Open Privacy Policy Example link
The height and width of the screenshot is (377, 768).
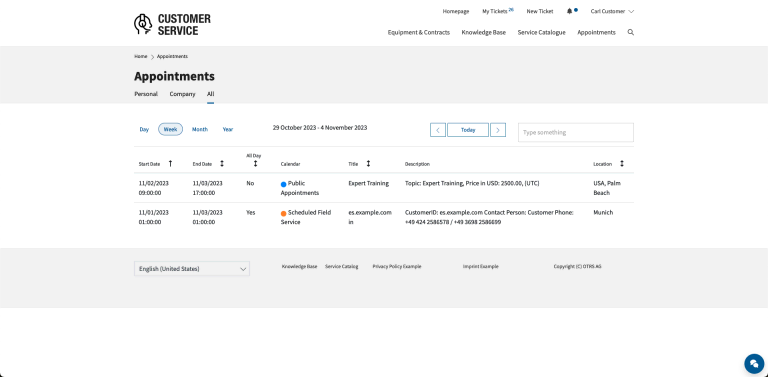pos(397,266)
